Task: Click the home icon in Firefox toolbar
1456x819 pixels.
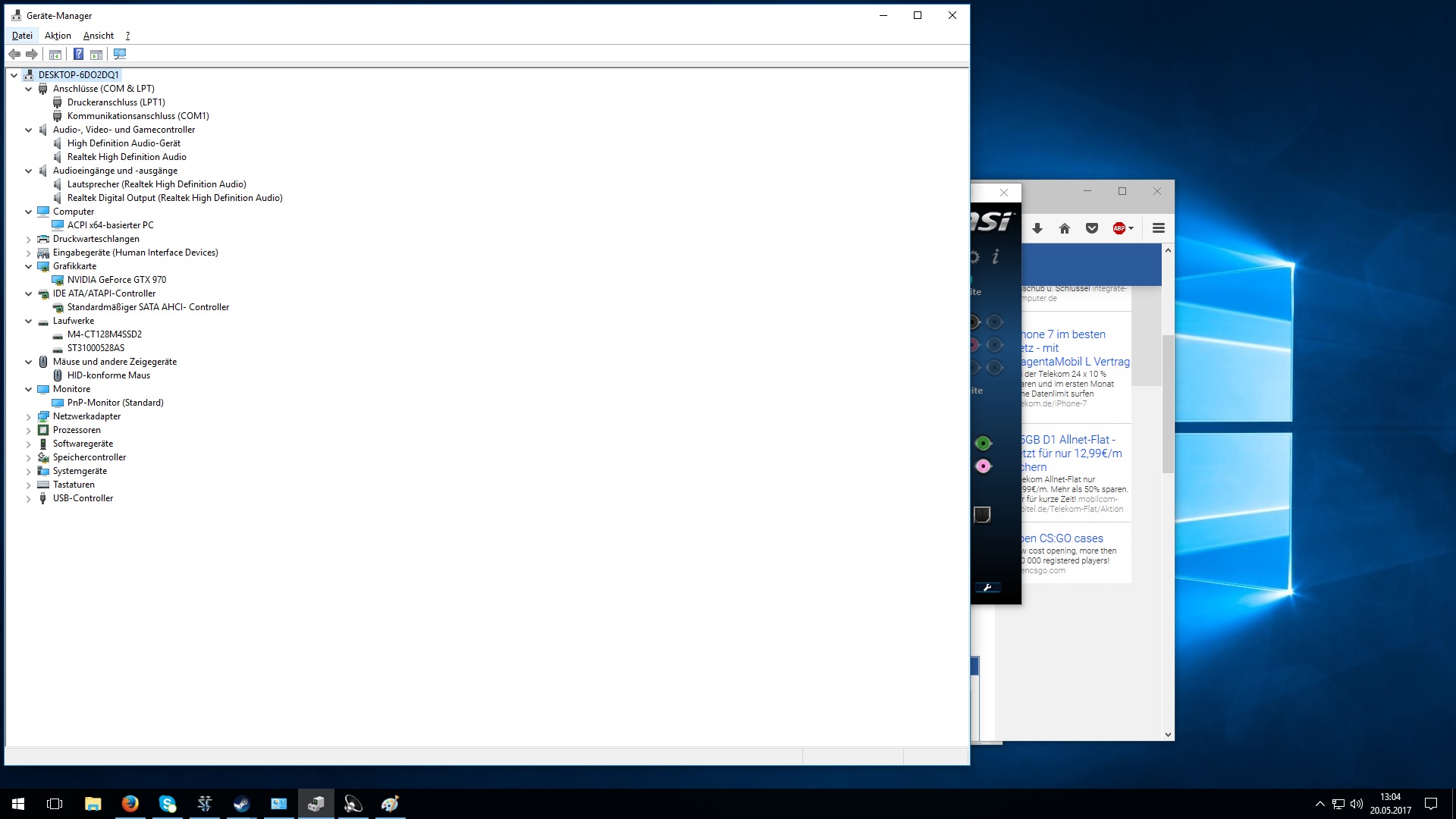Action: (x=1065, y=228)
